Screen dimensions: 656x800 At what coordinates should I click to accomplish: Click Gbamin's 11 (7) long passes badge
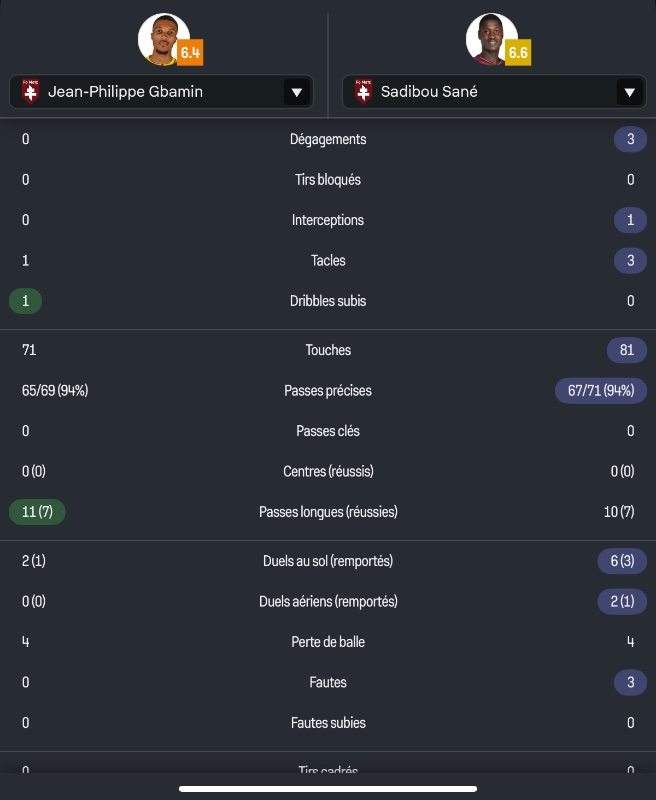click(37, 512)
